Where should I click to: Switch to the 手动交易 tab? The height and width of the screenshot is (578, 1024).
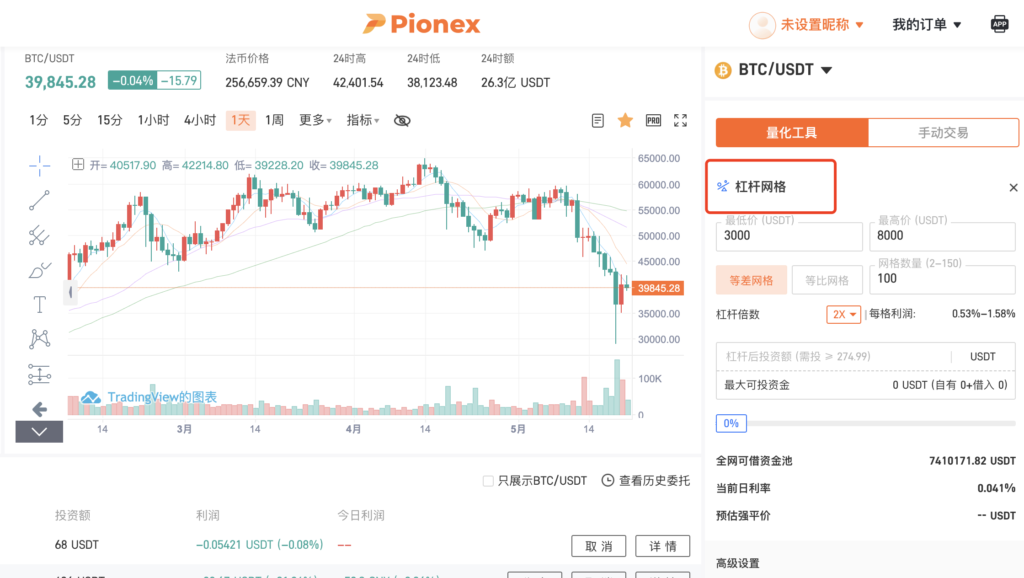(943, 133)
